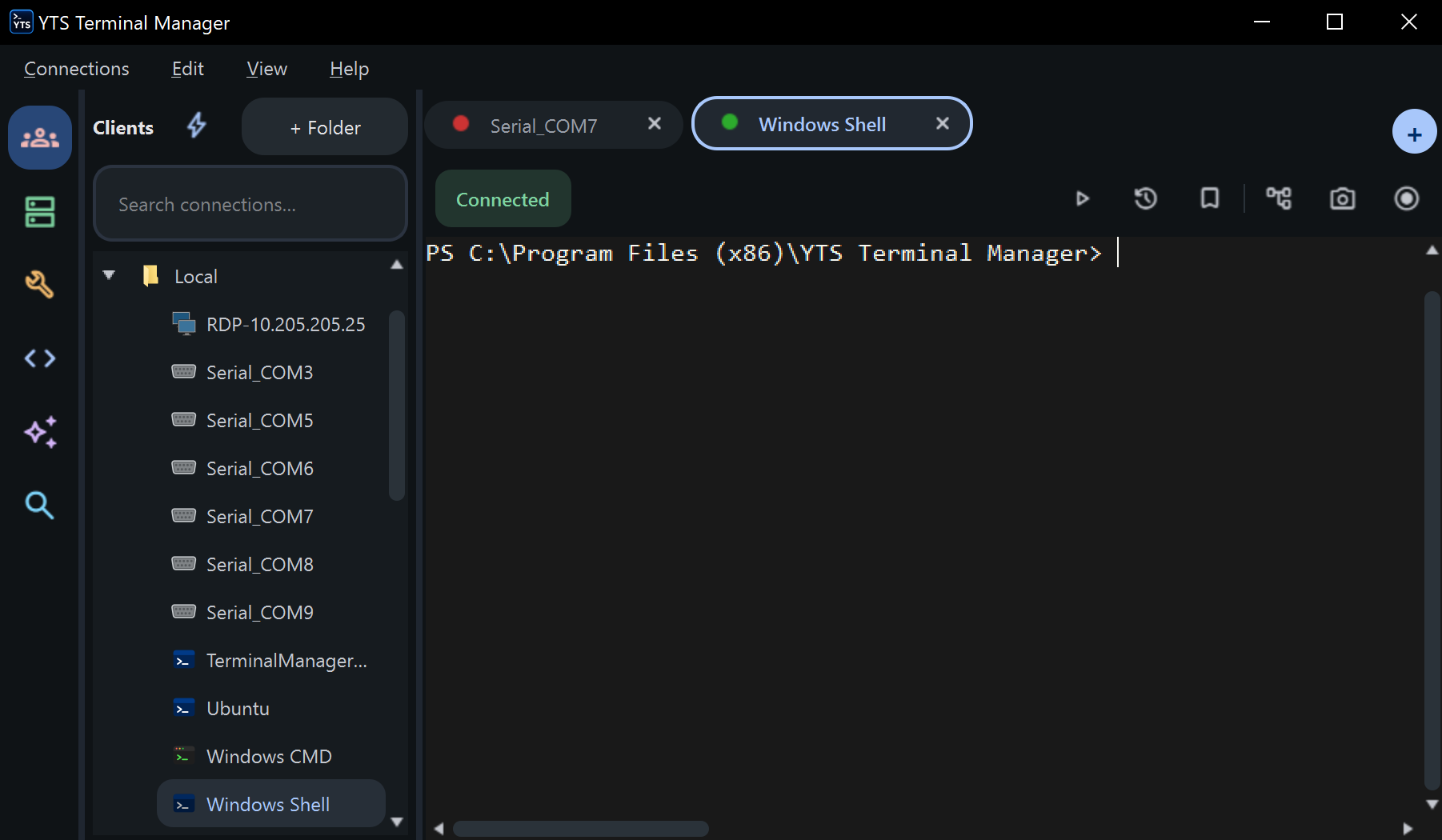Open the server list sidebar icon
Screen dimensions: 1442x840
(40, 212)
